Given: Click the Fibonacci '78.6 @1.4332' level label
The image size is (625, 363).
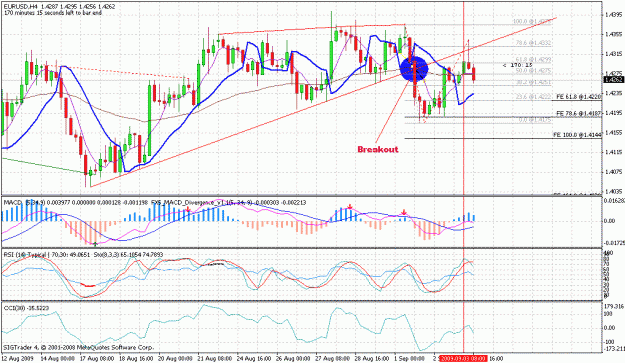Looking at the screenshot, I should click(x=533, y=43).
